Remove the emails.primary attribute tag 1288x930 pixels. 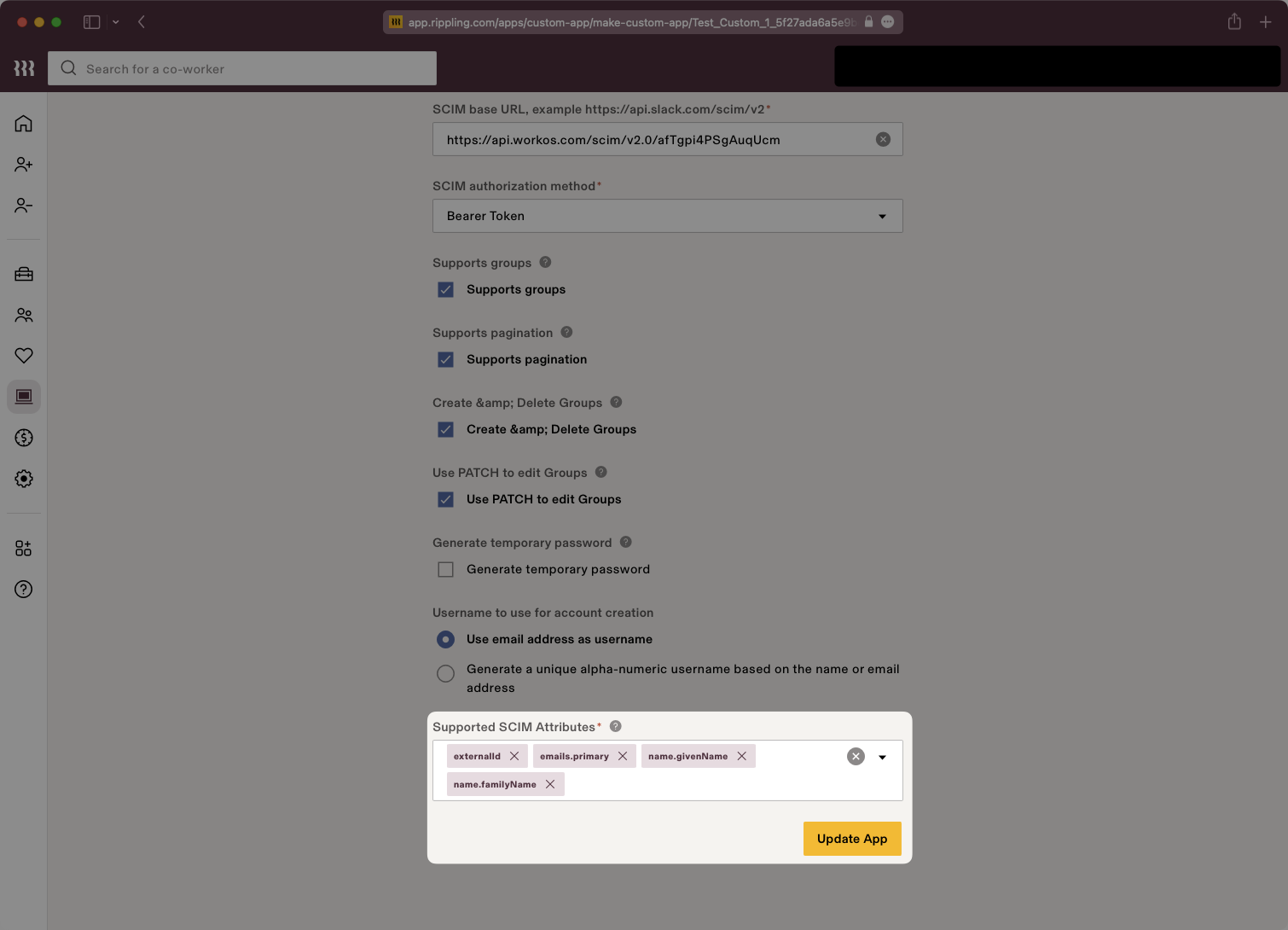[623, 757]
